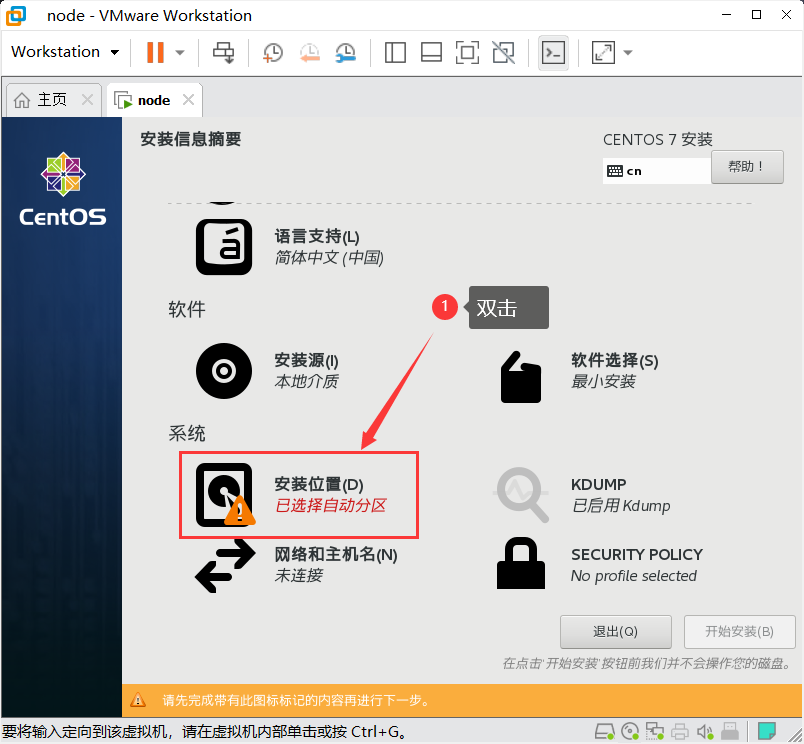Close the 主页 tab
This screenshot has height=744, width=804.
(88, 99)
